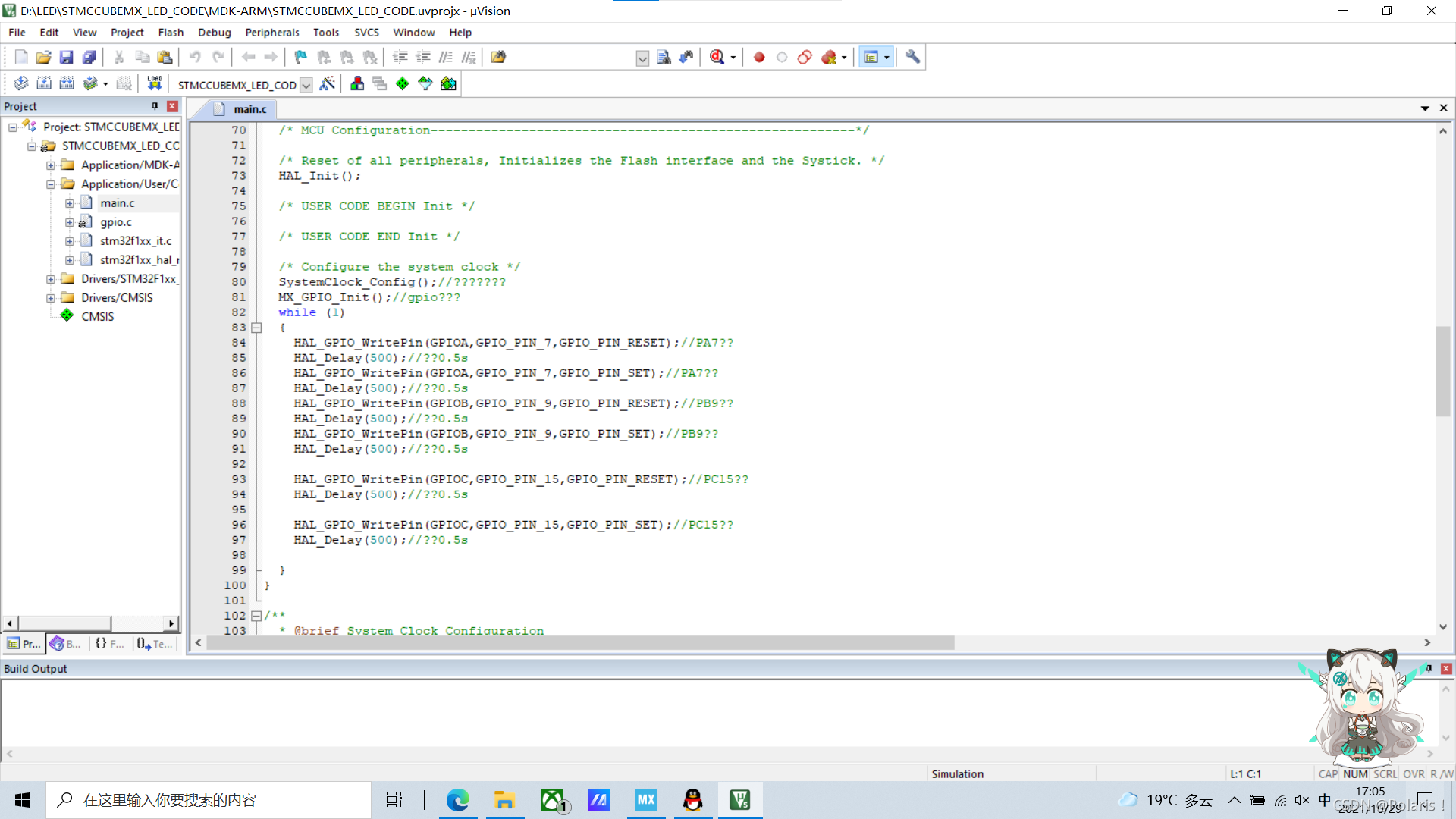Open Options for Target wand icon
The image size is (1456, 819).
[328, 84]
